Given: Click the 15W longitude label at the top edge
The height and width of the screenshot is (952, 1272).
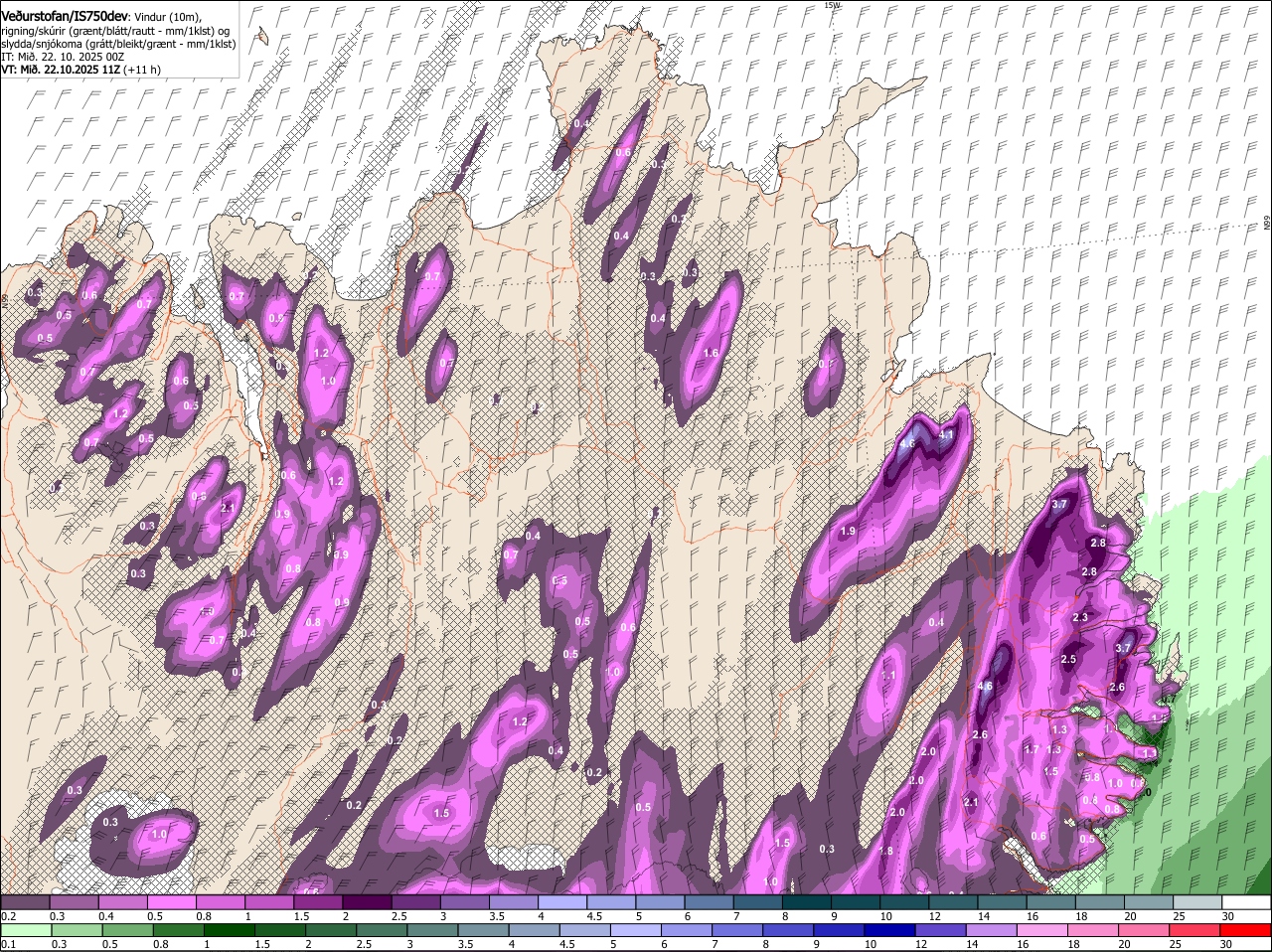Looking at the screenshot, I should point(832,5).
